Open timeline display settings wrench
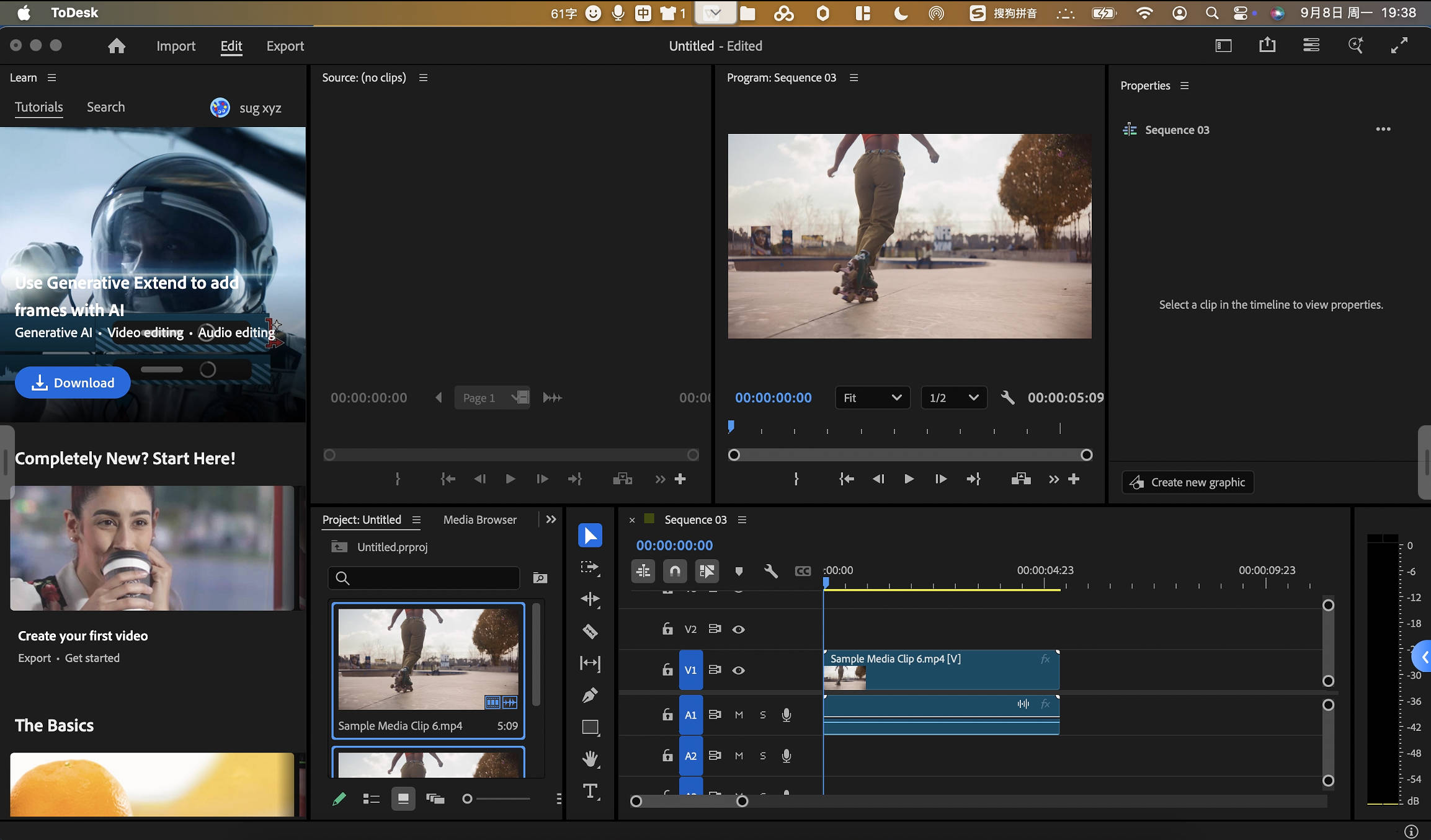The width and height of the screenshot is (1431, 840). click(x=770, y=571)
